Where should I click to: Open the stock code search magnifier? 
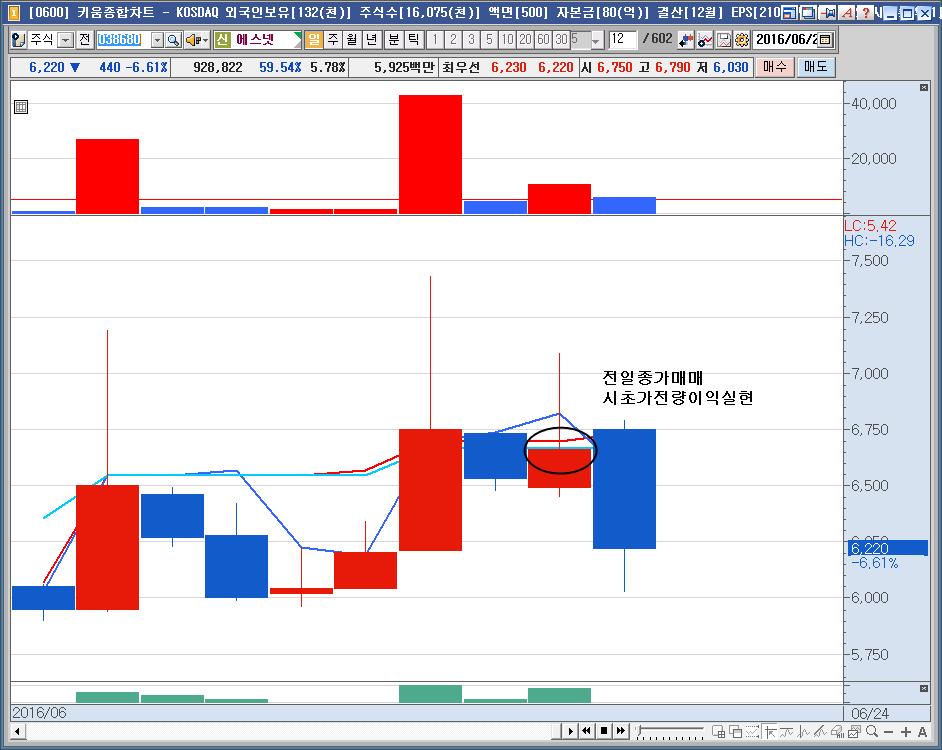[173, 40]
